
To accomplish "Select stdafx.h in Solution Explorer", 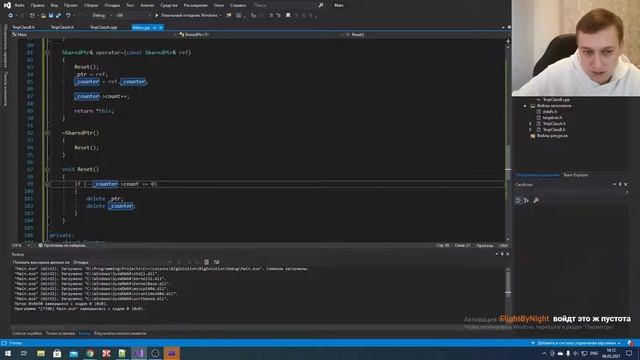I will [x=550, y=111].
